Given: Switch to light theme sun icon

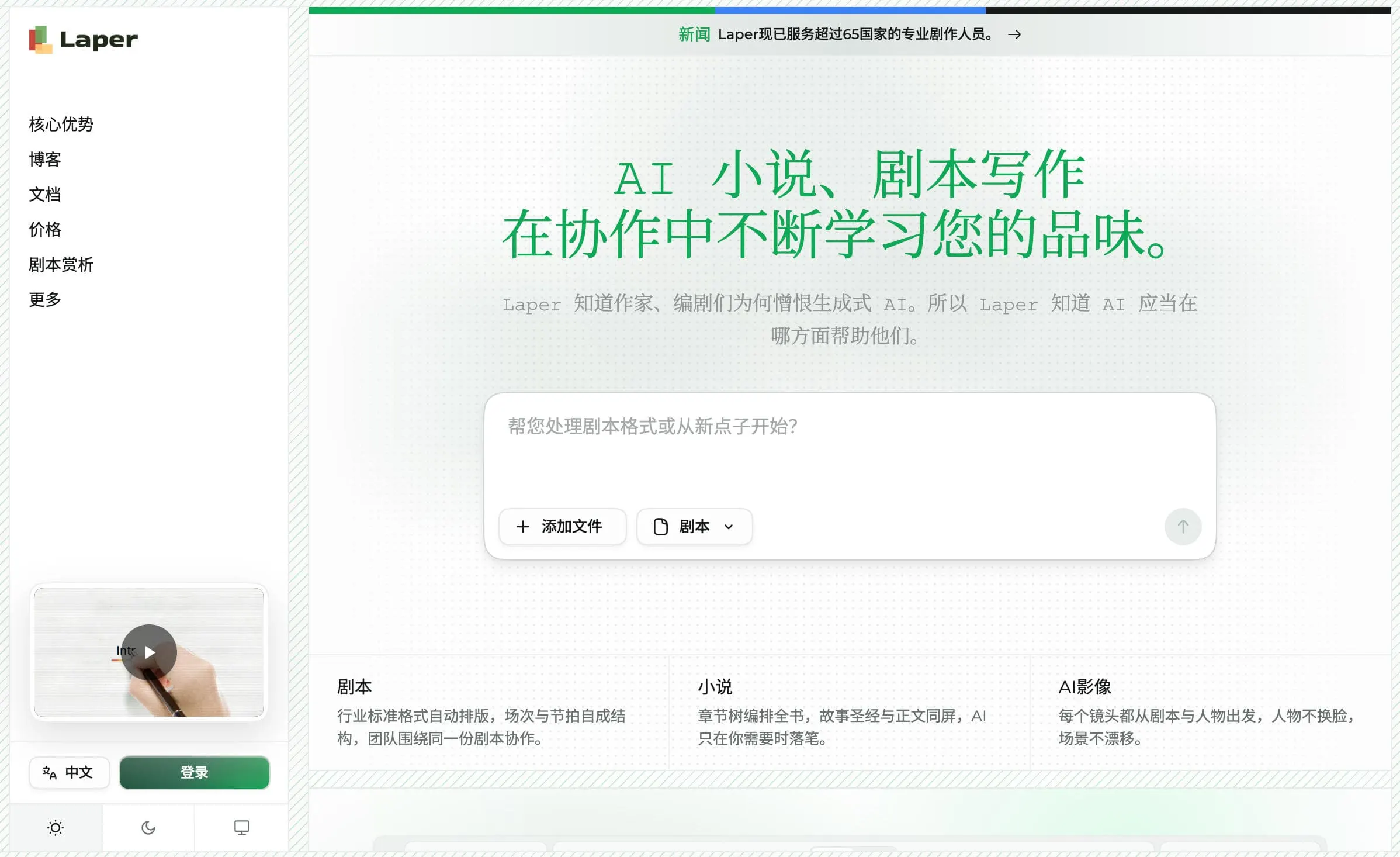Looking at the screenshot, I should 56,828.
